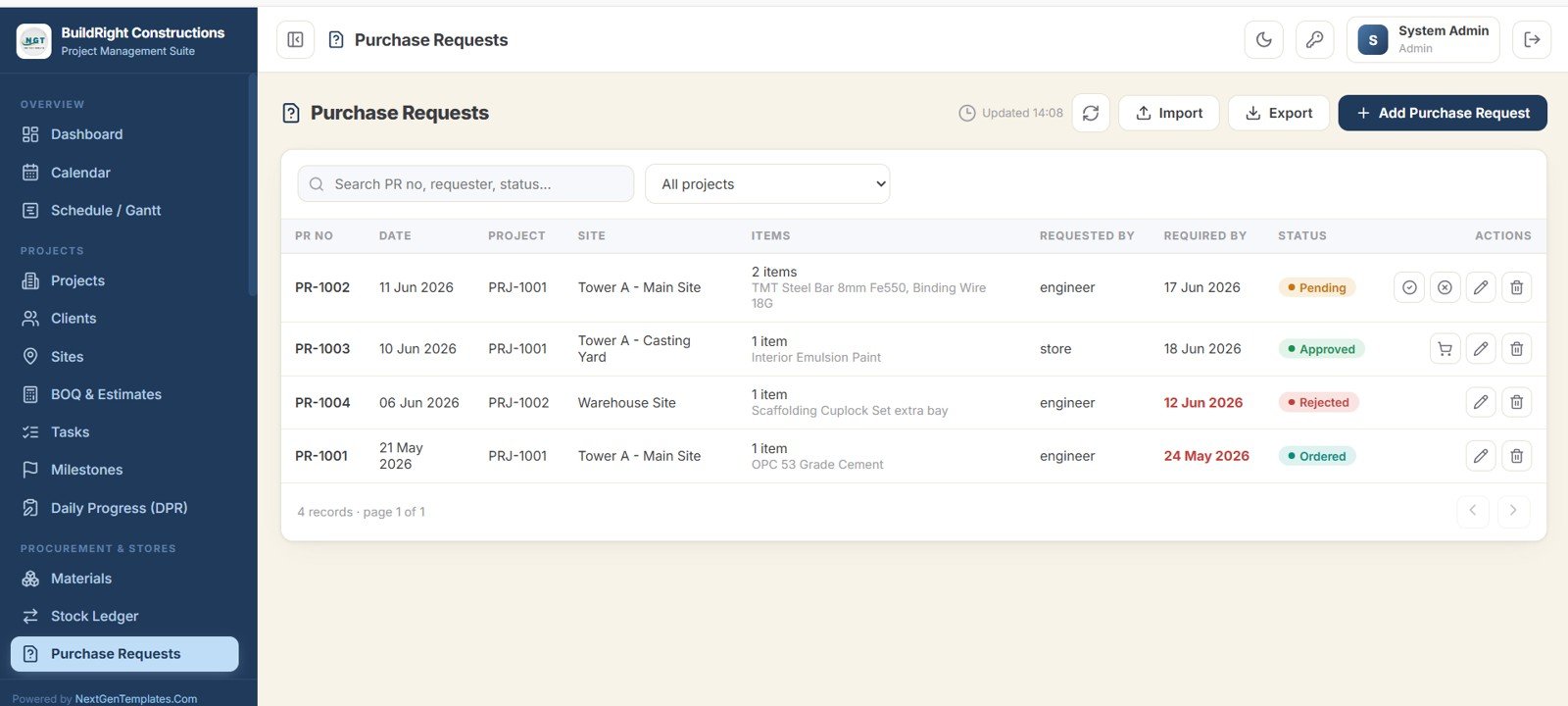This screenshot has width=1568, height=706.
Task: Open Dashboard in the sidebar
Action: click(124, 134)
